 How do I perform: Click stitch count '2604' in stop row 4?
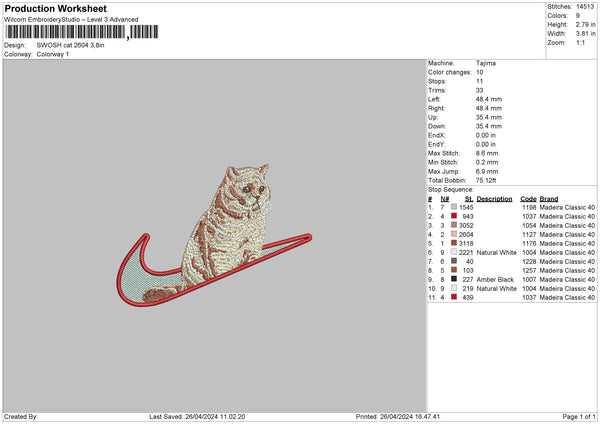click(466, 235)
